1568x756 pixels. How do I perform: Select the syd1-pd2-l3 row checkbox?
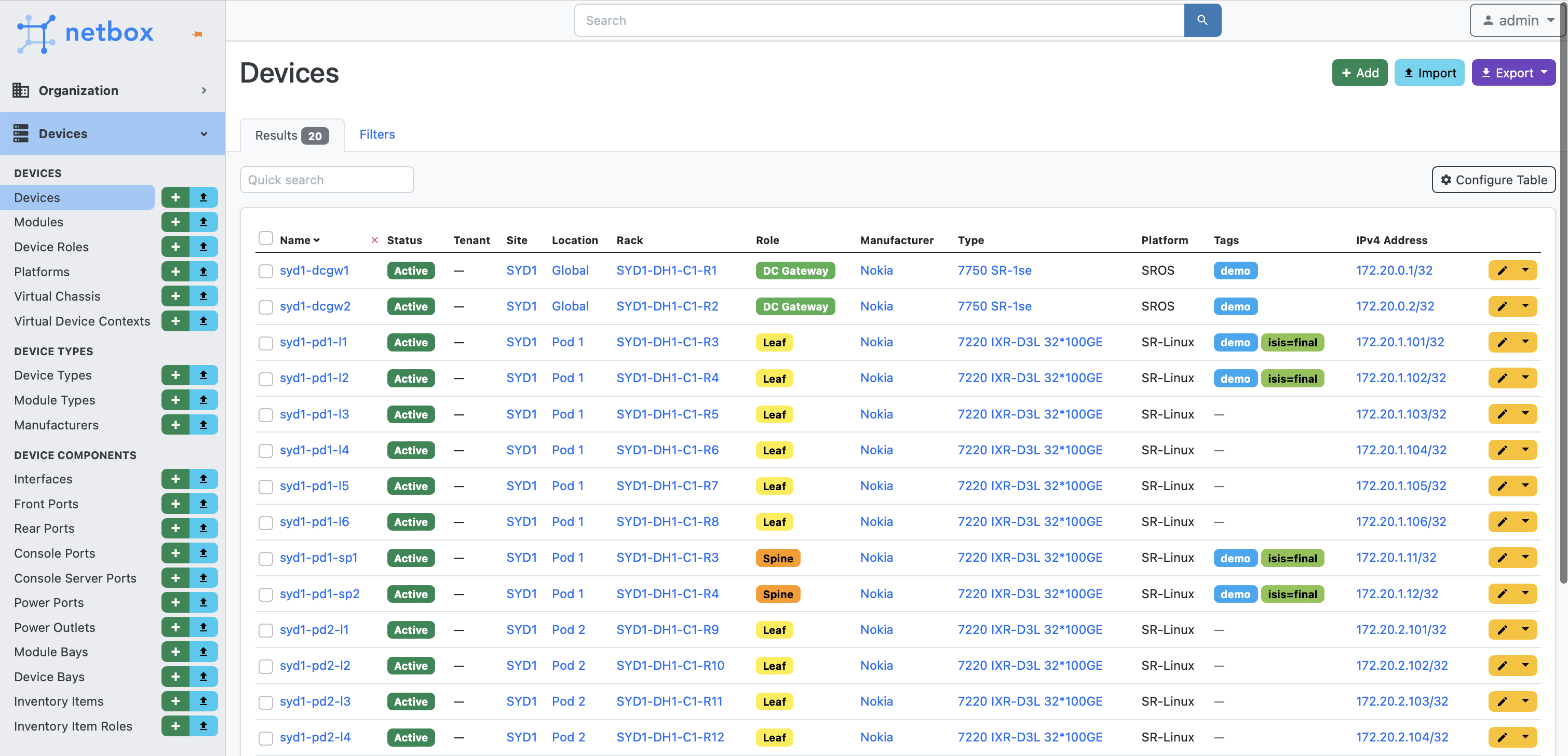(x=265, y=702)
